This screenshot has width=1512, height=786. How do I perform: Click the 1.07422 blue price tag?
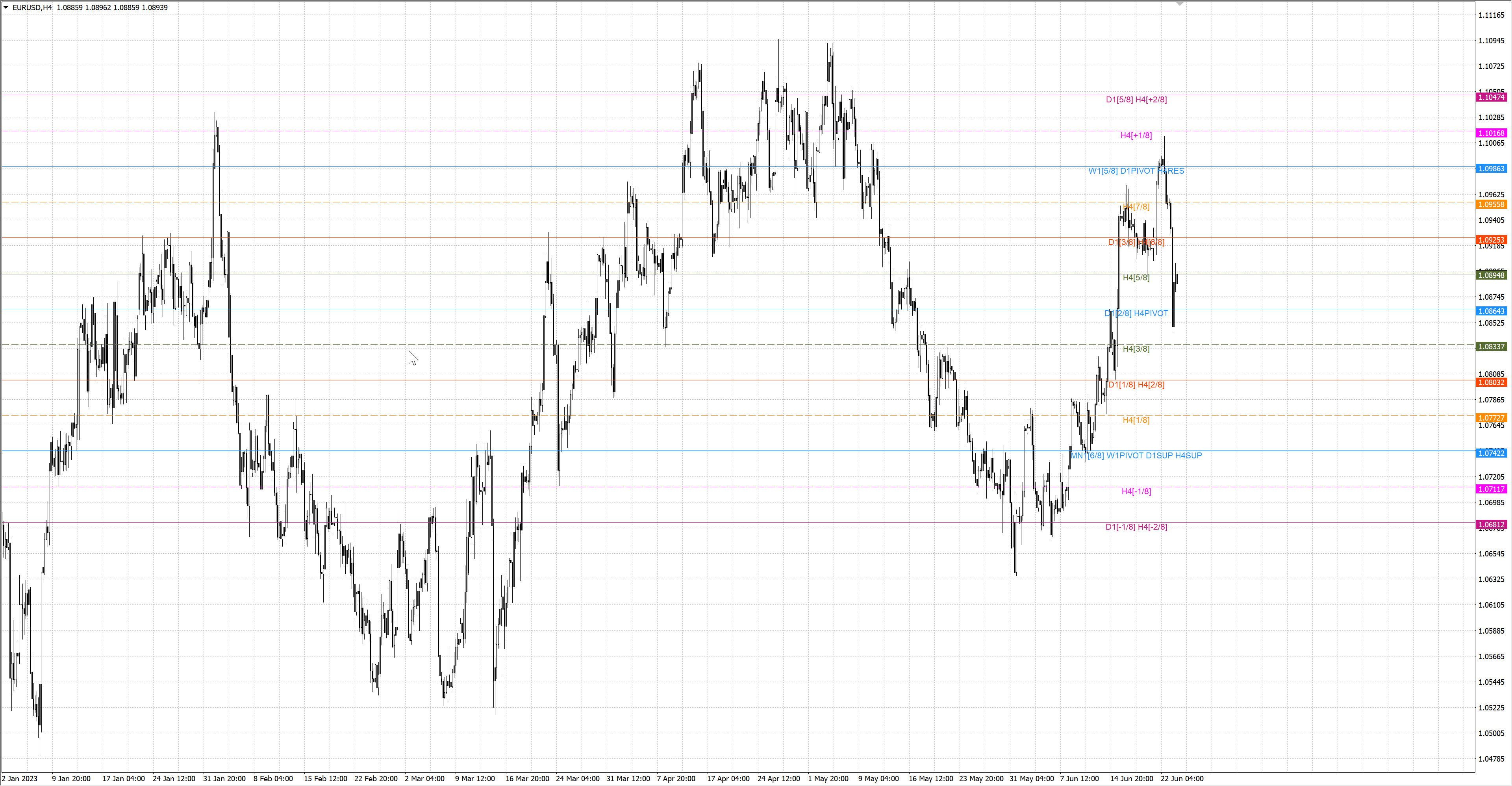point(1491,453)
